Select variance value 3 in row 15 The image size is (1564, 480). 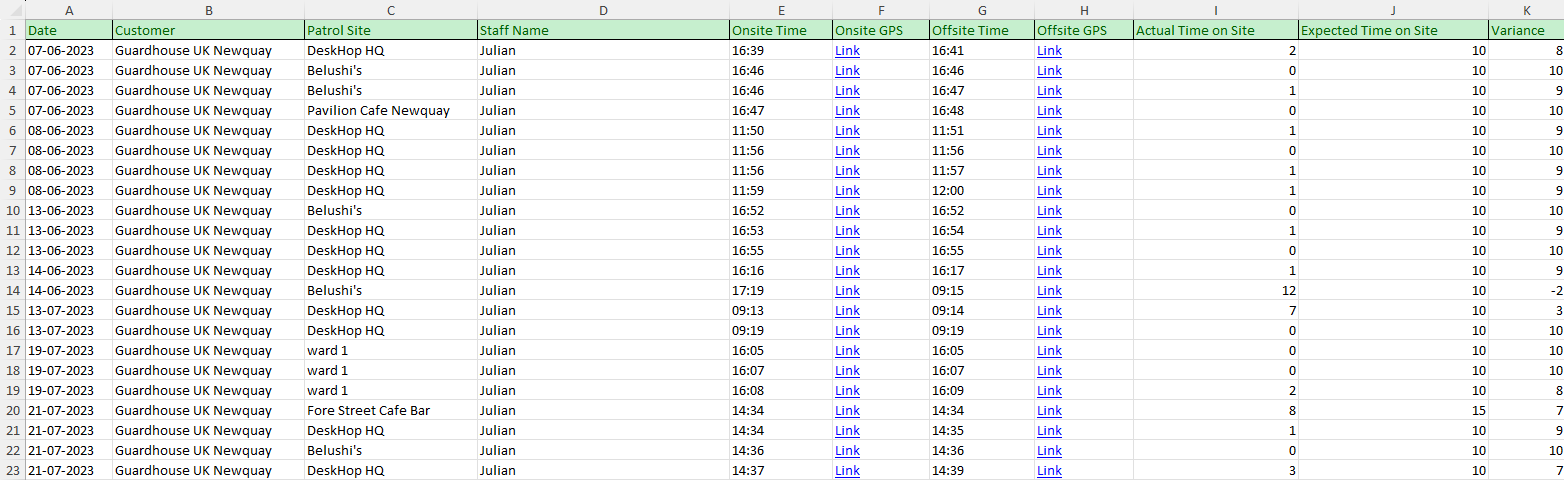pyautogui.click(x=1526, y=311)
